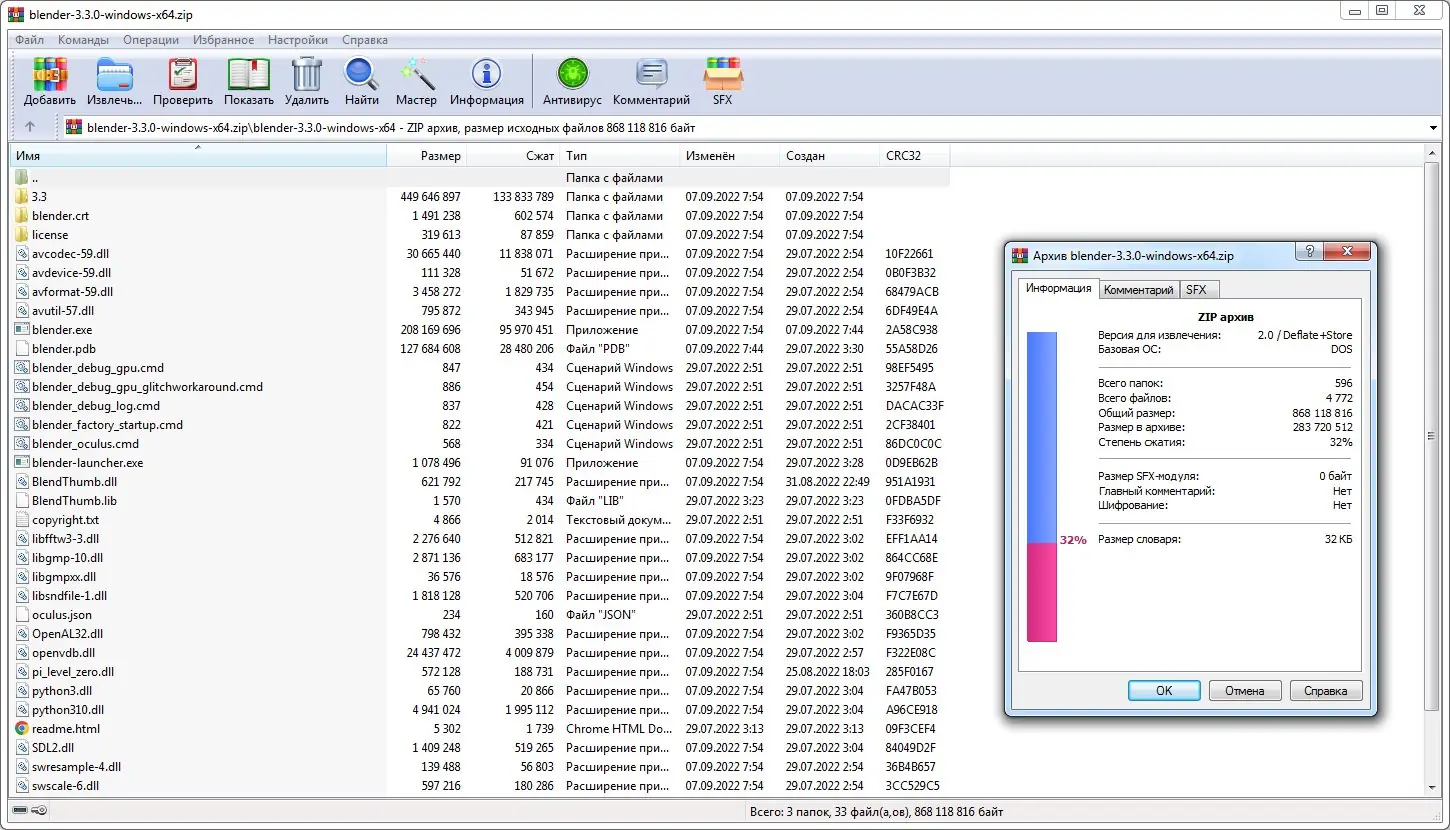The height and width of the screenshot is (830, 1450).
Task: Select the readme.html Chrome file icon
Action: (x=22, y=729)
